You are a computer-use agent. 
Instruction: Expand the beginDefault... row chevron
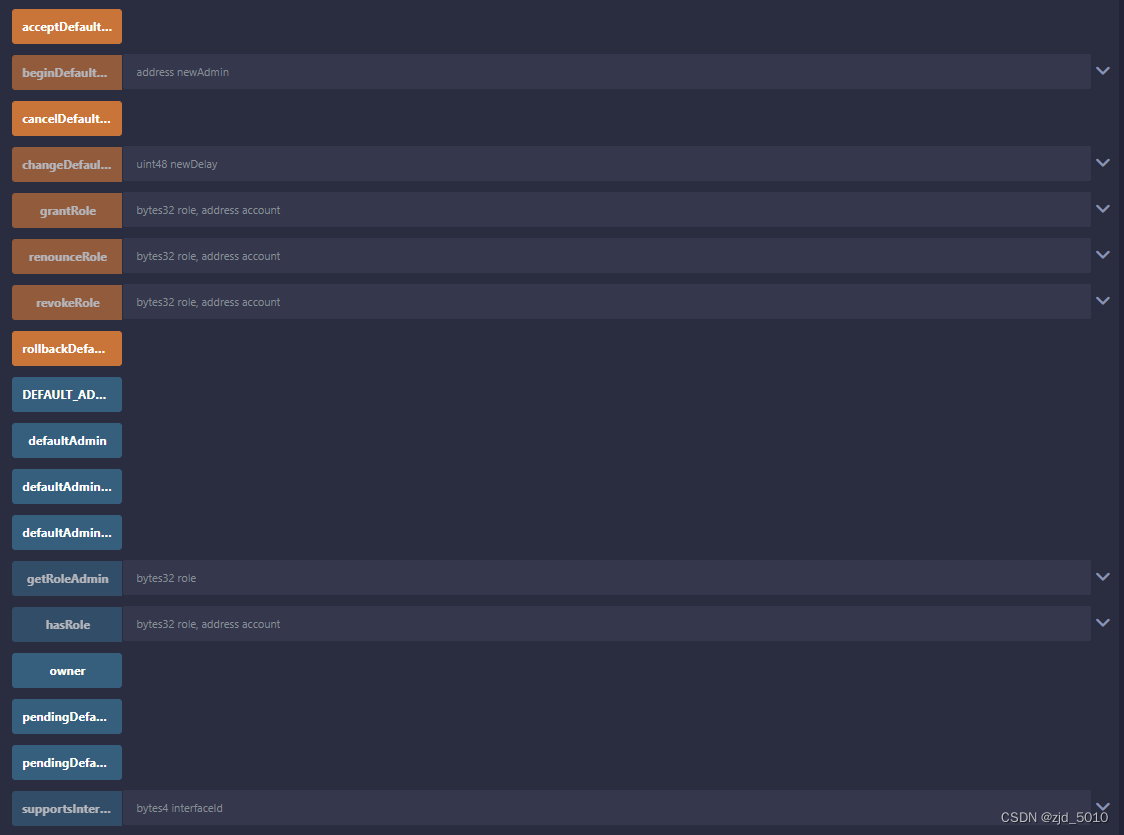(x=1102, y=71)
